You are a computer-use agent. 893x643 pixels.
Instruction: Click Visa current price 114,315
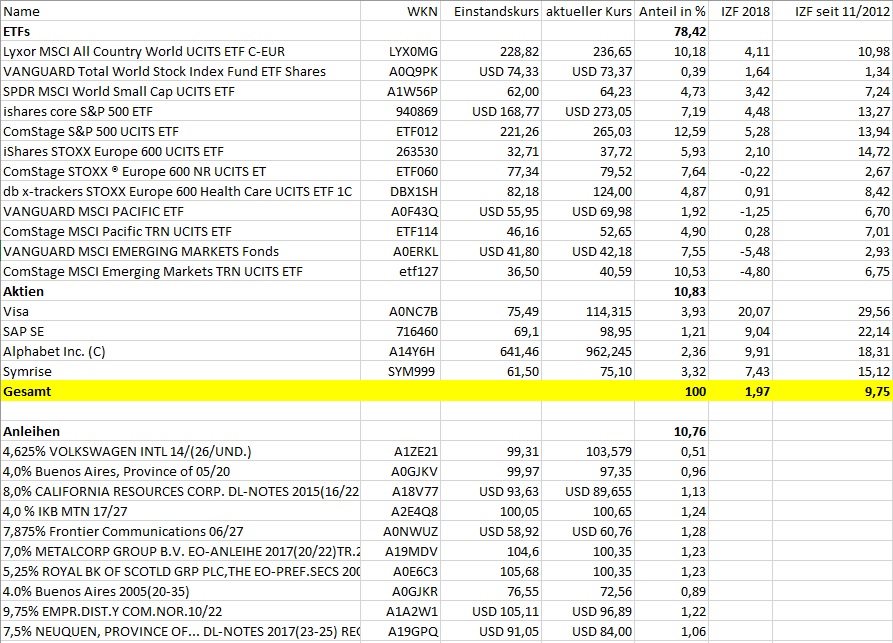588,312
